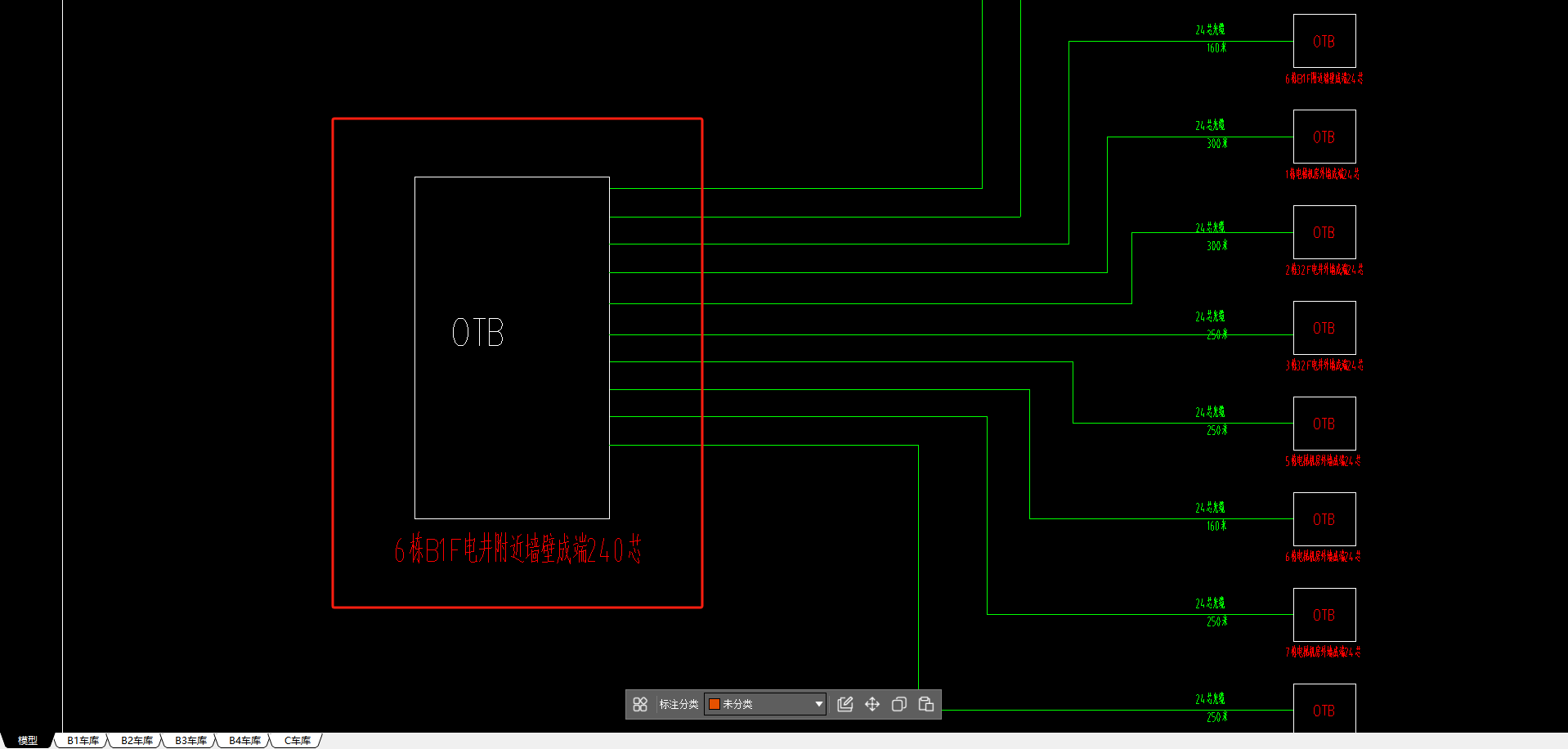The width and height of the screenshot is (1568, 749).
Task: Open the 未分类 annotation category dropdown
Action: (x=765, y=704)
